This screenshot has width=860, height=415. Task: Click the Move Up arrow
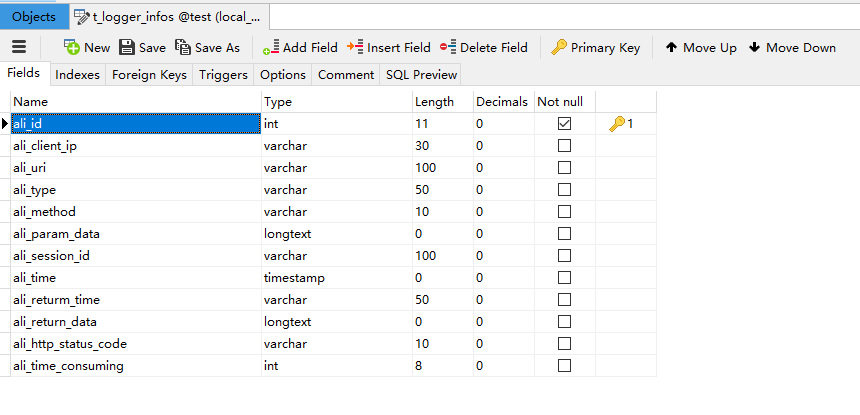(671, 47)
